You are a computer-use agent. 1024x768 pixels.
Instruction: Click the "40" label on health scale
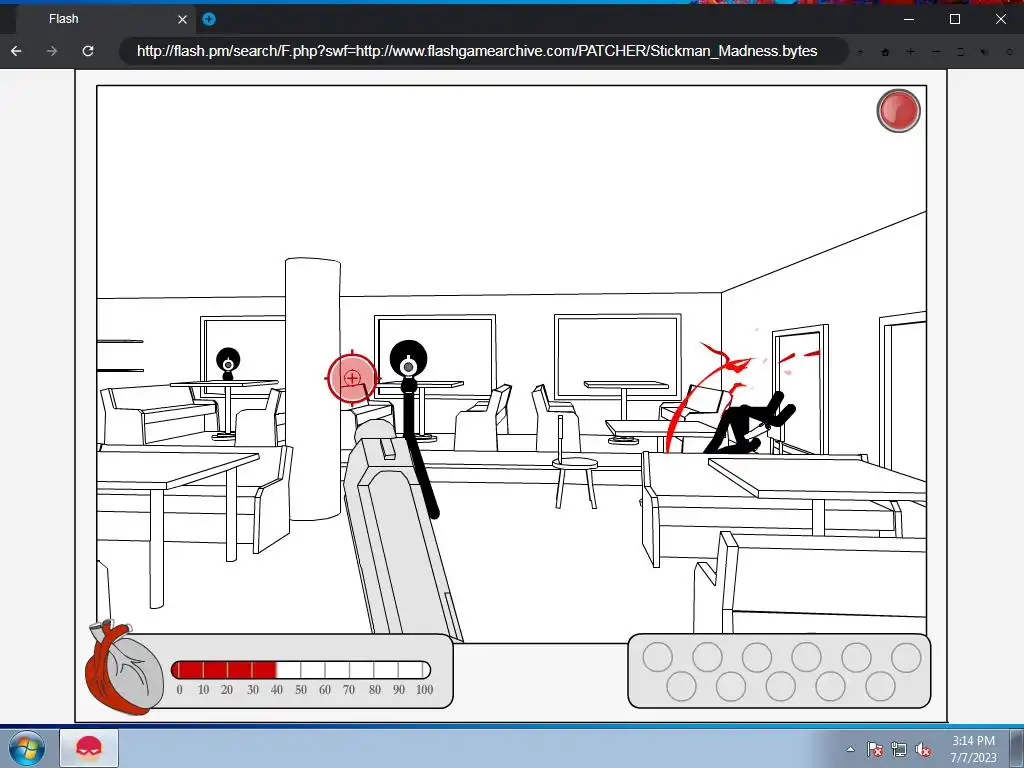pyautogui.click(x=277, y=690)
